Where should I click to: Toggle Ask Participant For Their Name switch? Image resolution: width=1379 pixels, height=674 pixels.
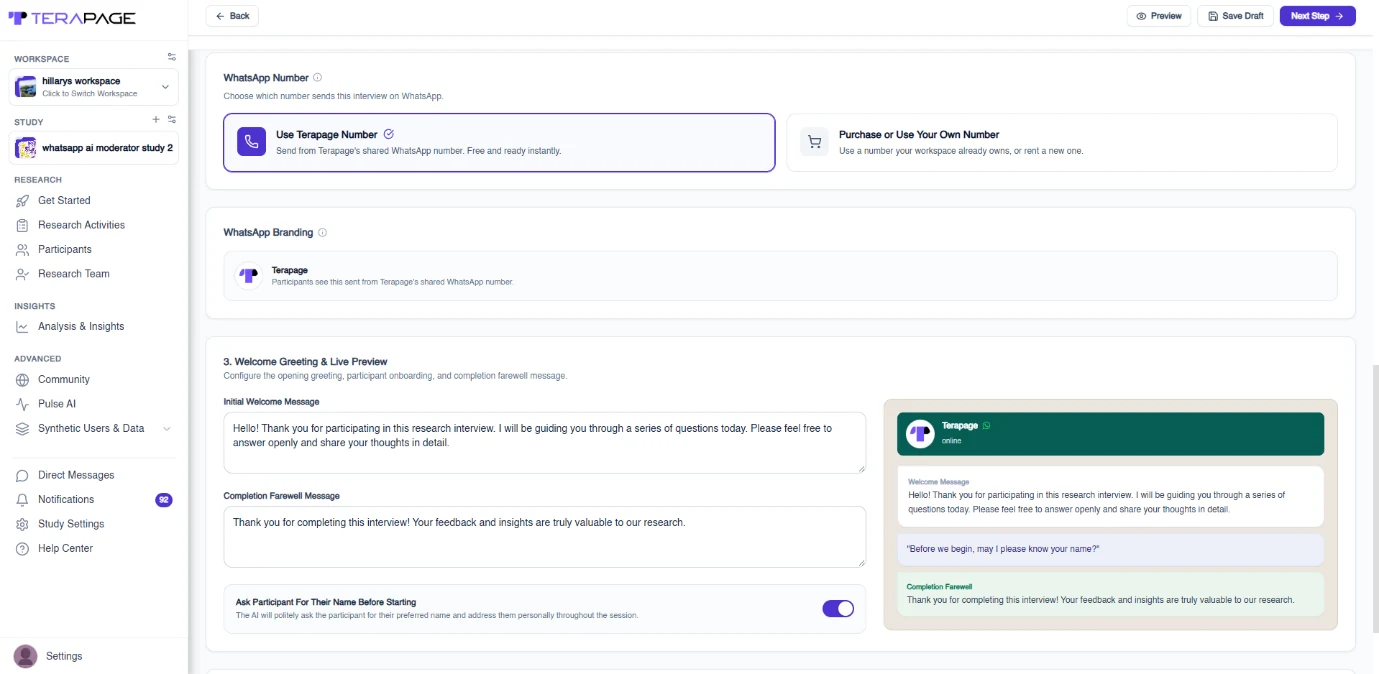838,609
